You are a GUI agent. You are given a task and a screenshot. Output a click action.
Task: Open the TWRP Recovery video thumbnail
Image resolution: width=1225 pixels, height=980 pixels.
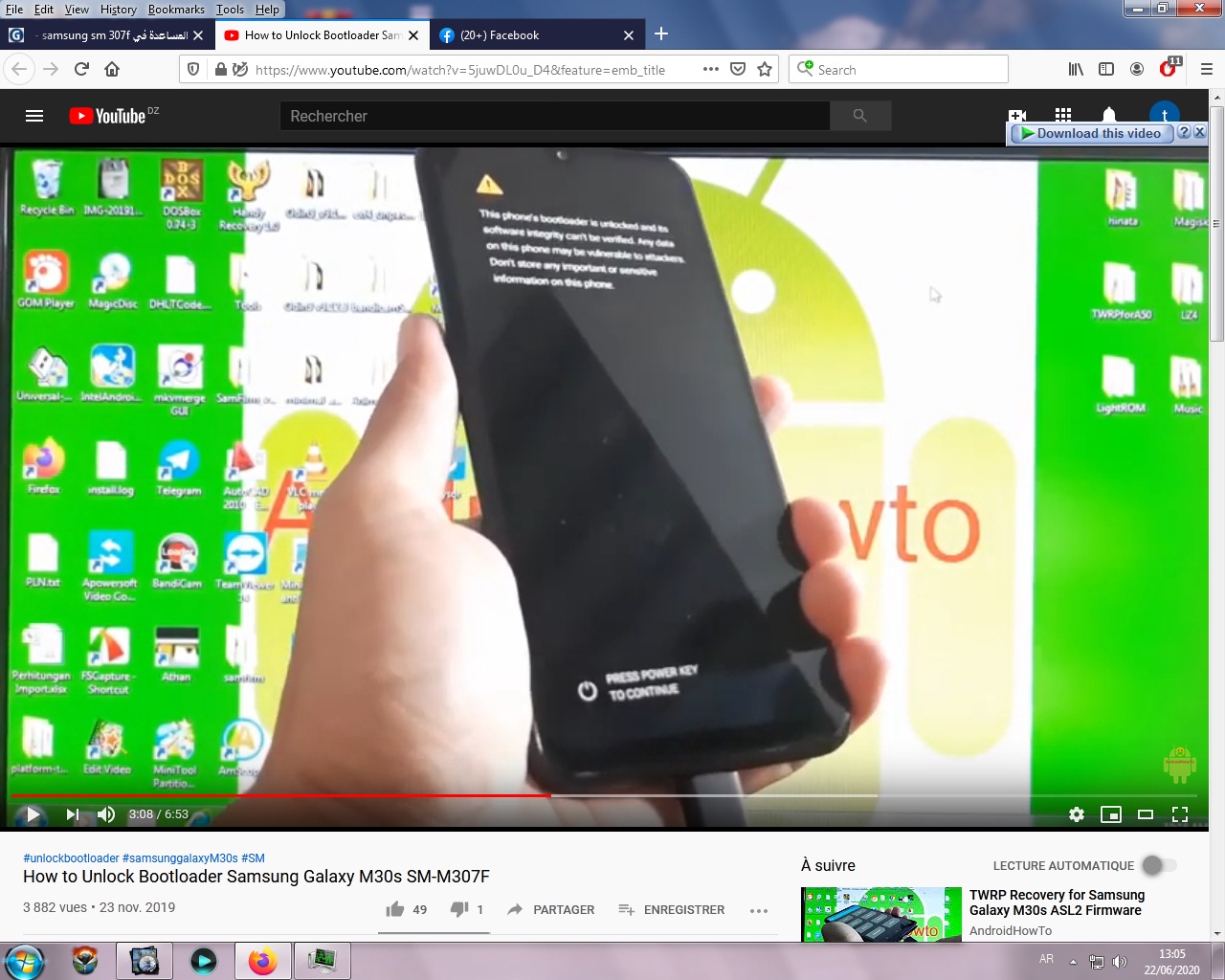tap(881, 914)
